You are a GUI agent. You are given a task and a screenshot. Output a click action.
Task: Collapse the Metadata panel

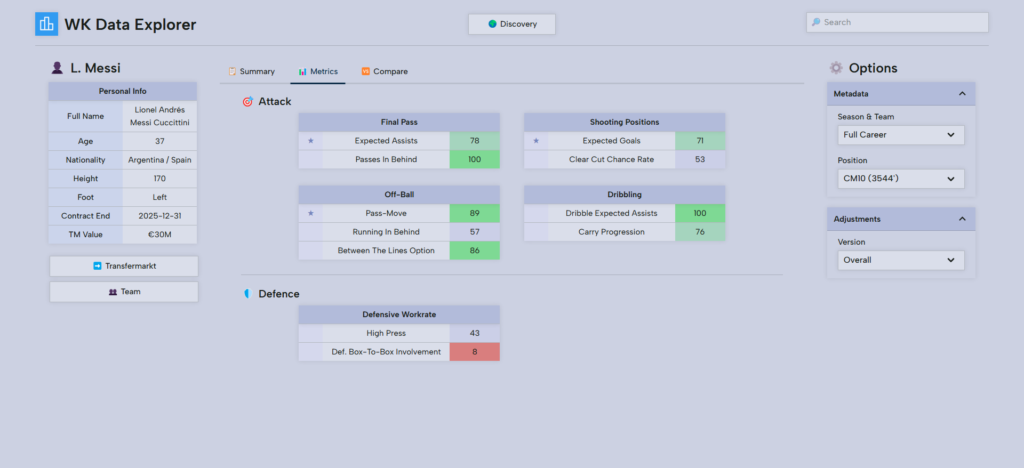click(961, 94)
